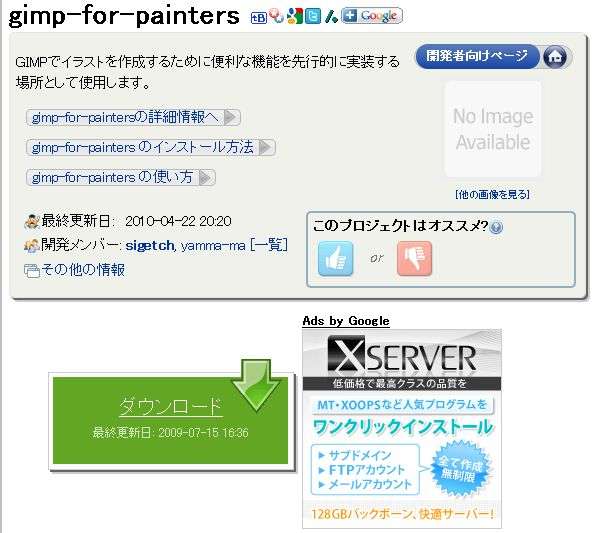Image resolution: width=596 pixels, height=533 pixels.
Task: Open yamma-ma member link
Action: [x=213, y=246]
